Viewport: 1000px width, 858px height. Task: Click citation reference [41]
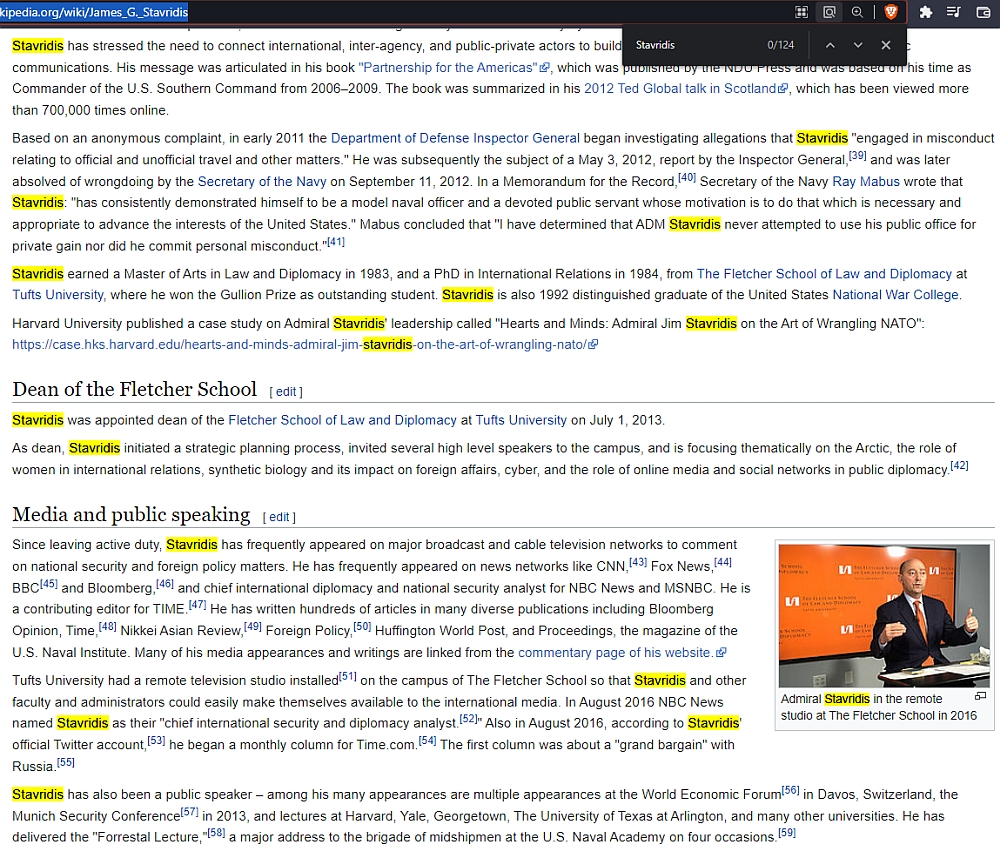[335, 242]
